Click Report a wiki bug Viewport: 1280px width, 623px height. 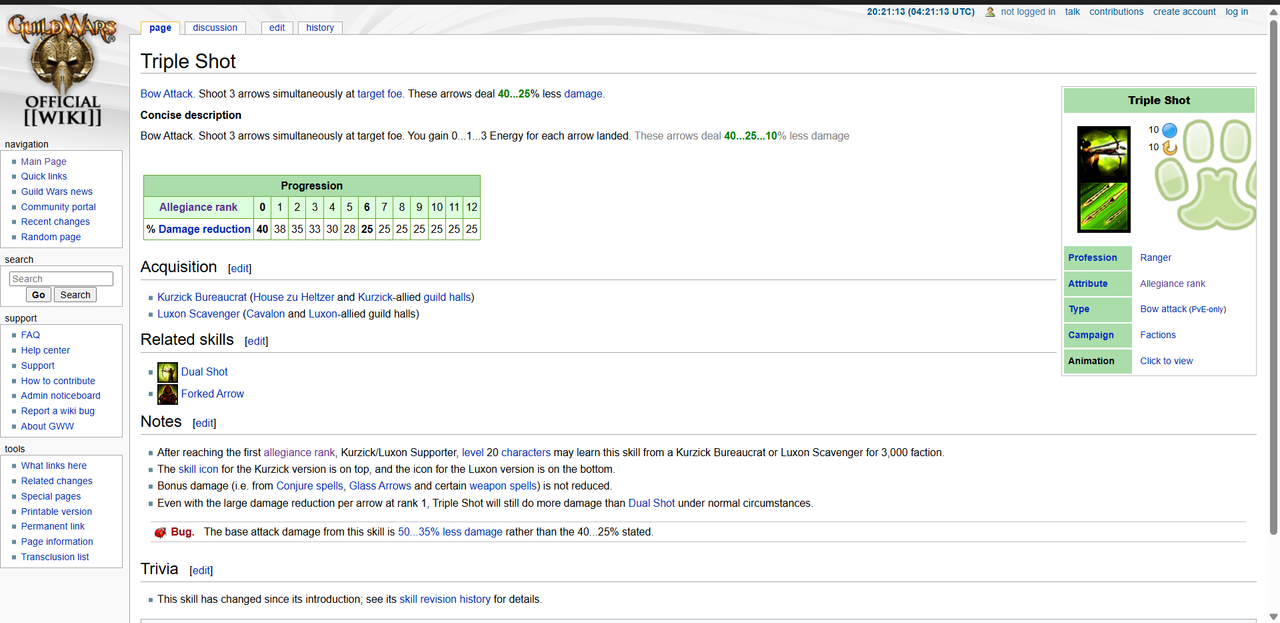pos(58,411)
